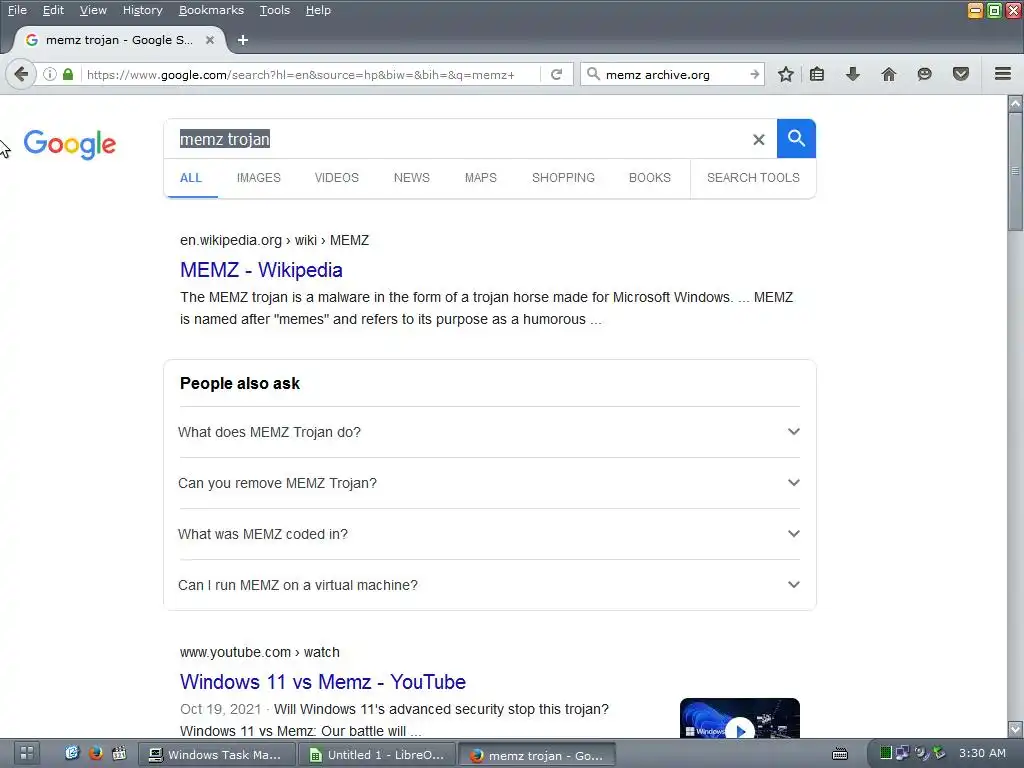
Task: Play the Windows 11 vs Memz video thumbnail
Action: click(740, 718)
